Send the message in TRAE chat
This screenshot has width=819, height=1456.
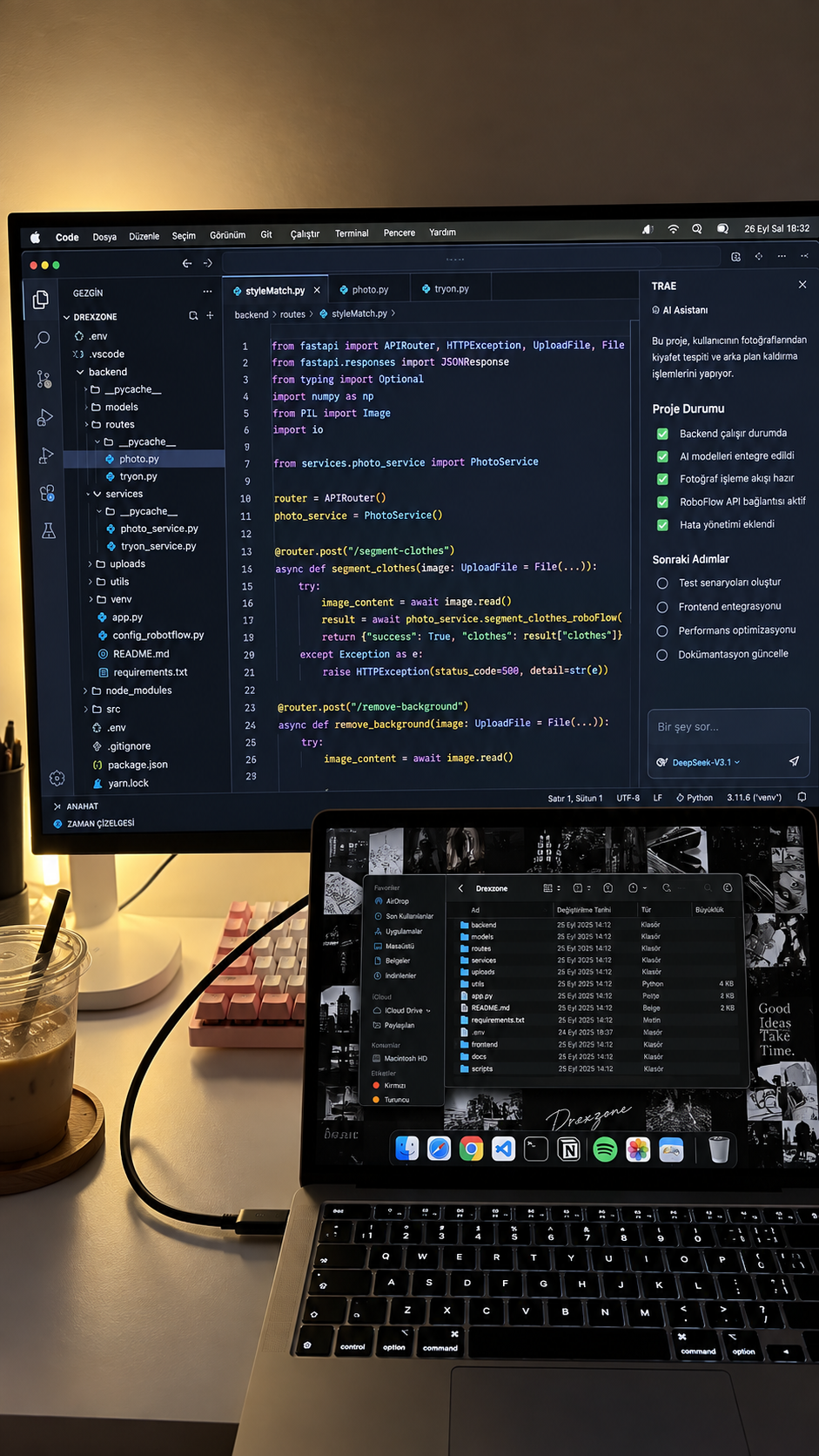(x=794, y=761)
